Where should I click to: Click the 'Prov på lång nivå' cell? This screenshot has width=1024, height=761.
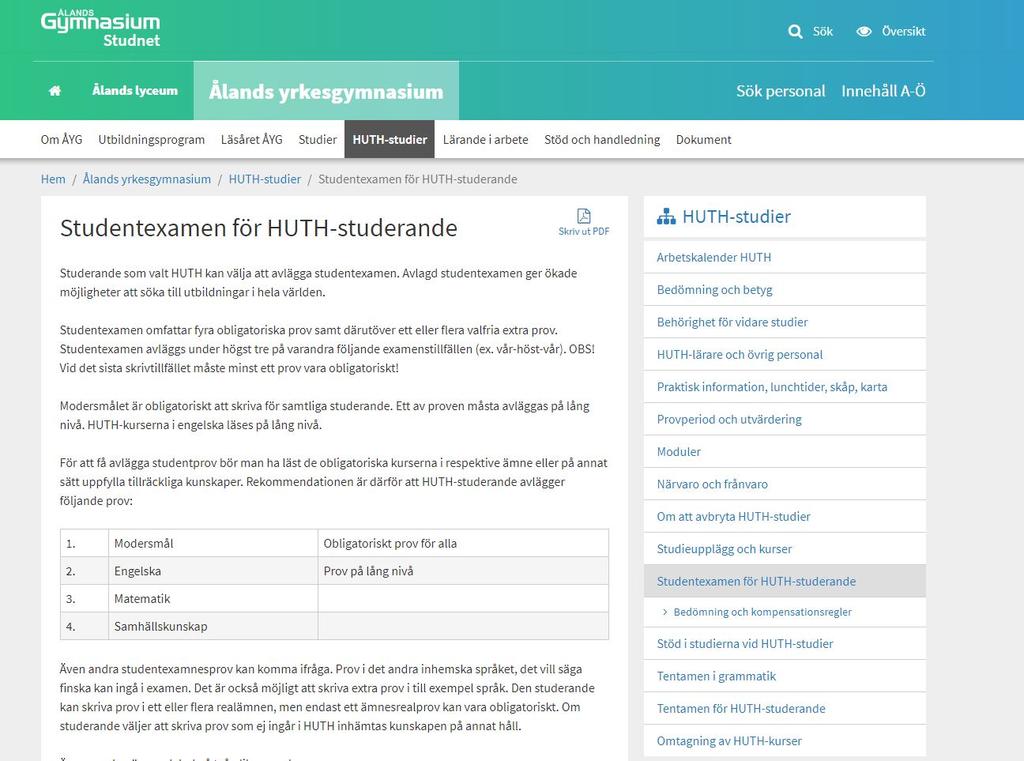463,571
